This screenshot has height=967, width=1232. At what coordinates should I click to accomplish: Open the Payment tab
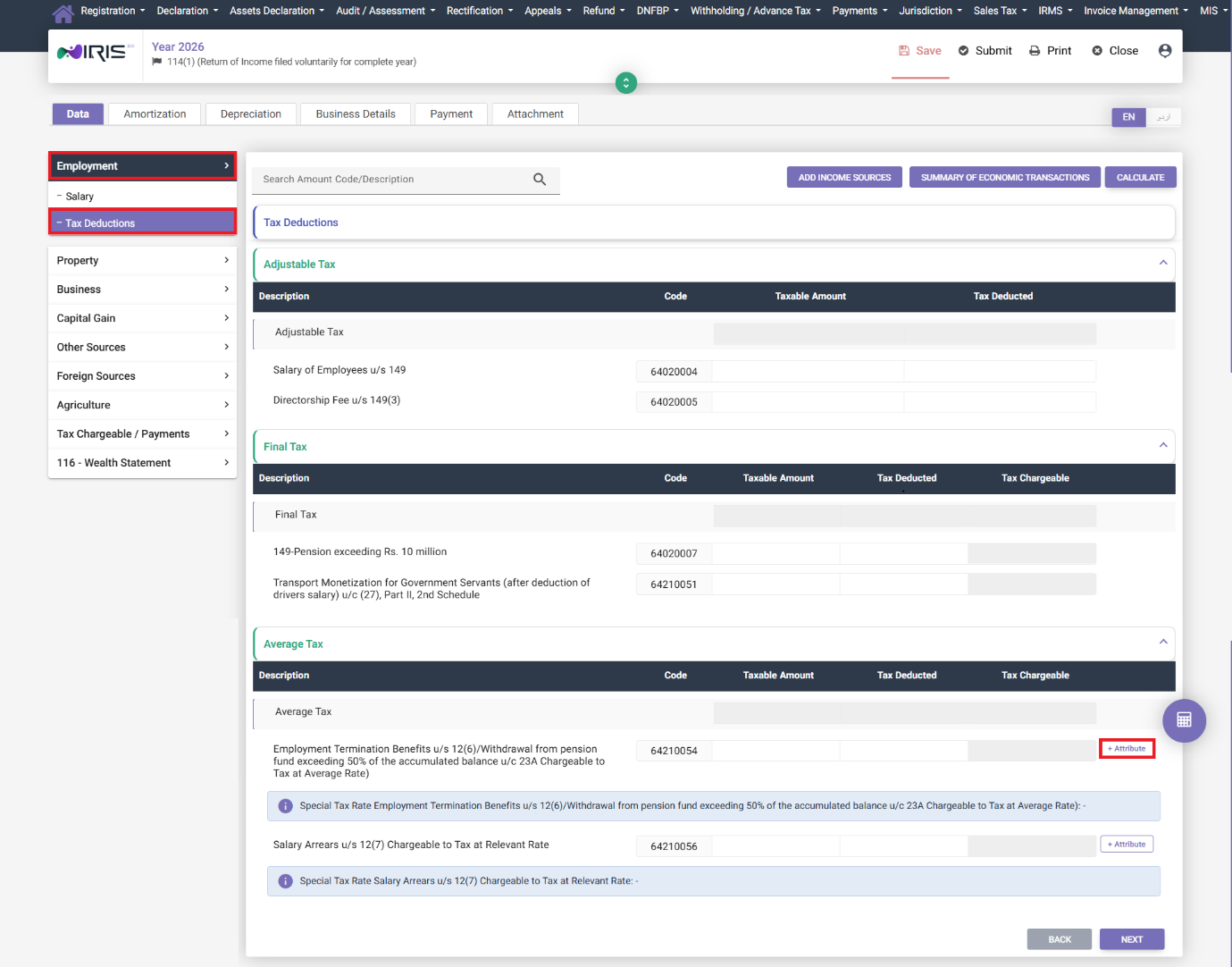tap(451, 114)
